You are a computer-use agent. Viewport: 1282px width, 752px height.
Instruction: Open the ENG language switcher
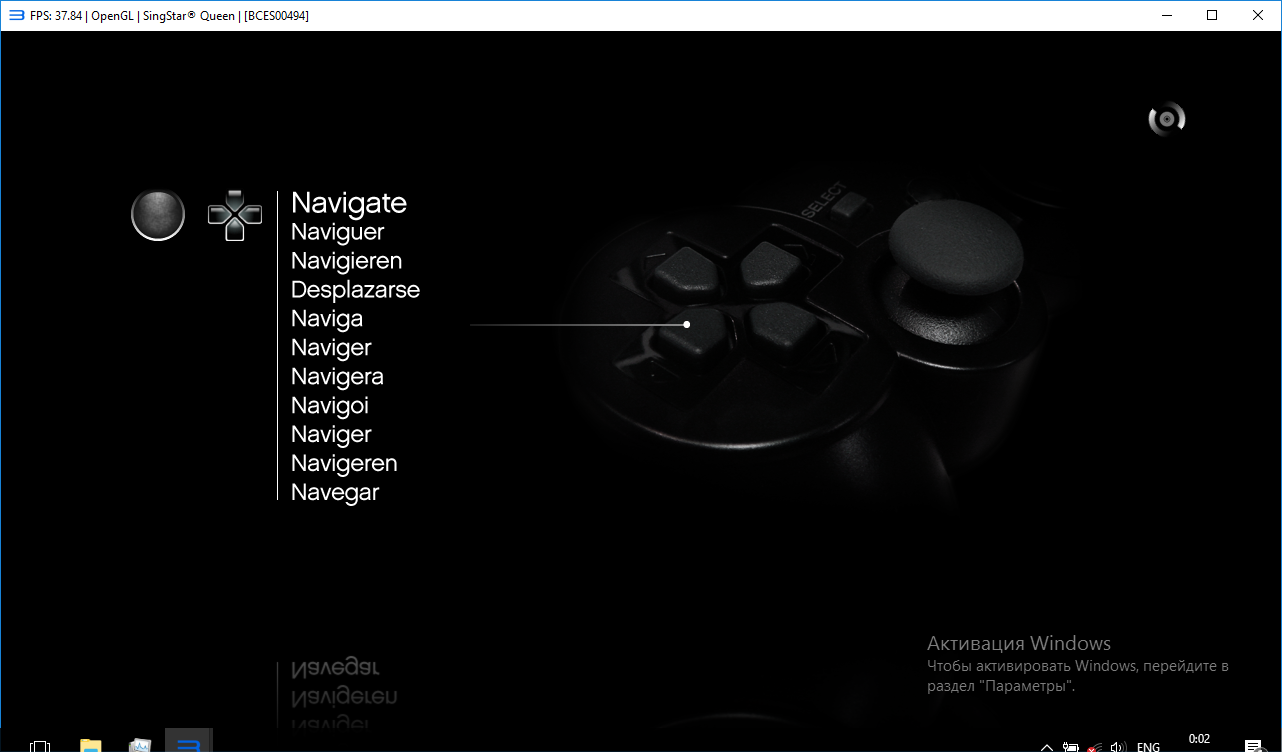1148,746
